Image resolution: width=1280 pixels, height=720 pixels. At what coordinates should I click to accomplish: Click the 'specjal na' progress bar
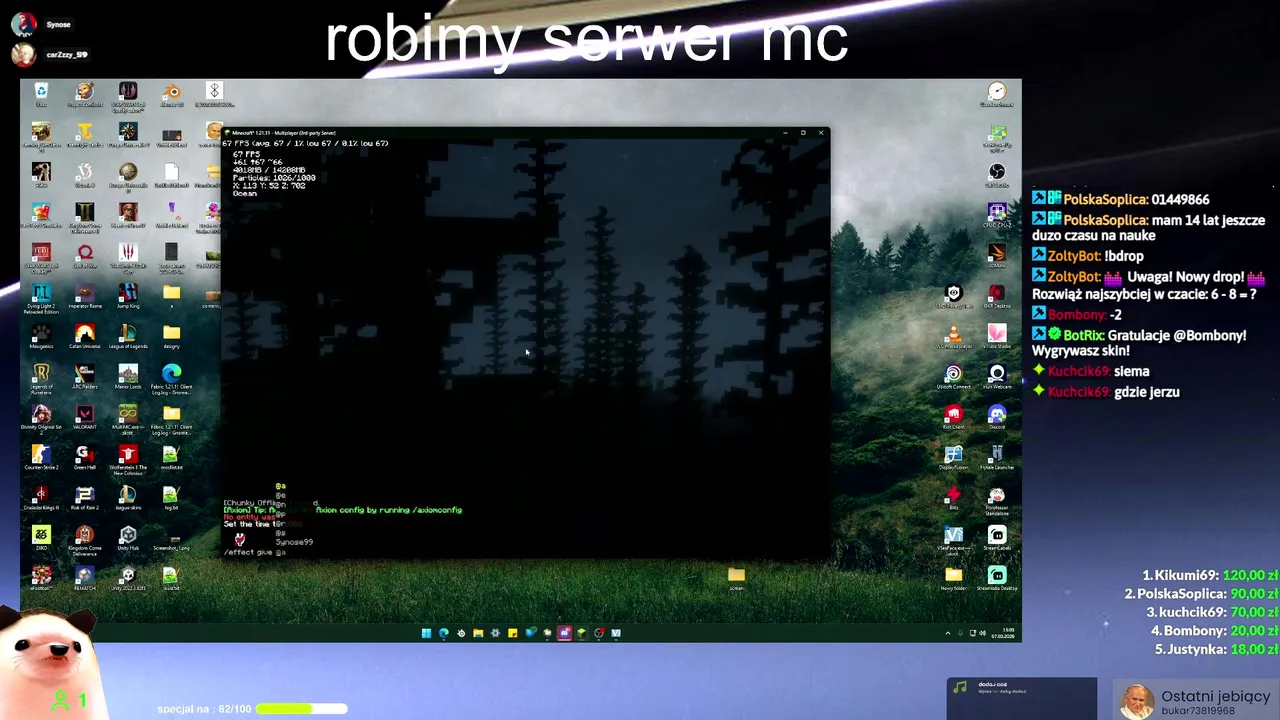301,709
